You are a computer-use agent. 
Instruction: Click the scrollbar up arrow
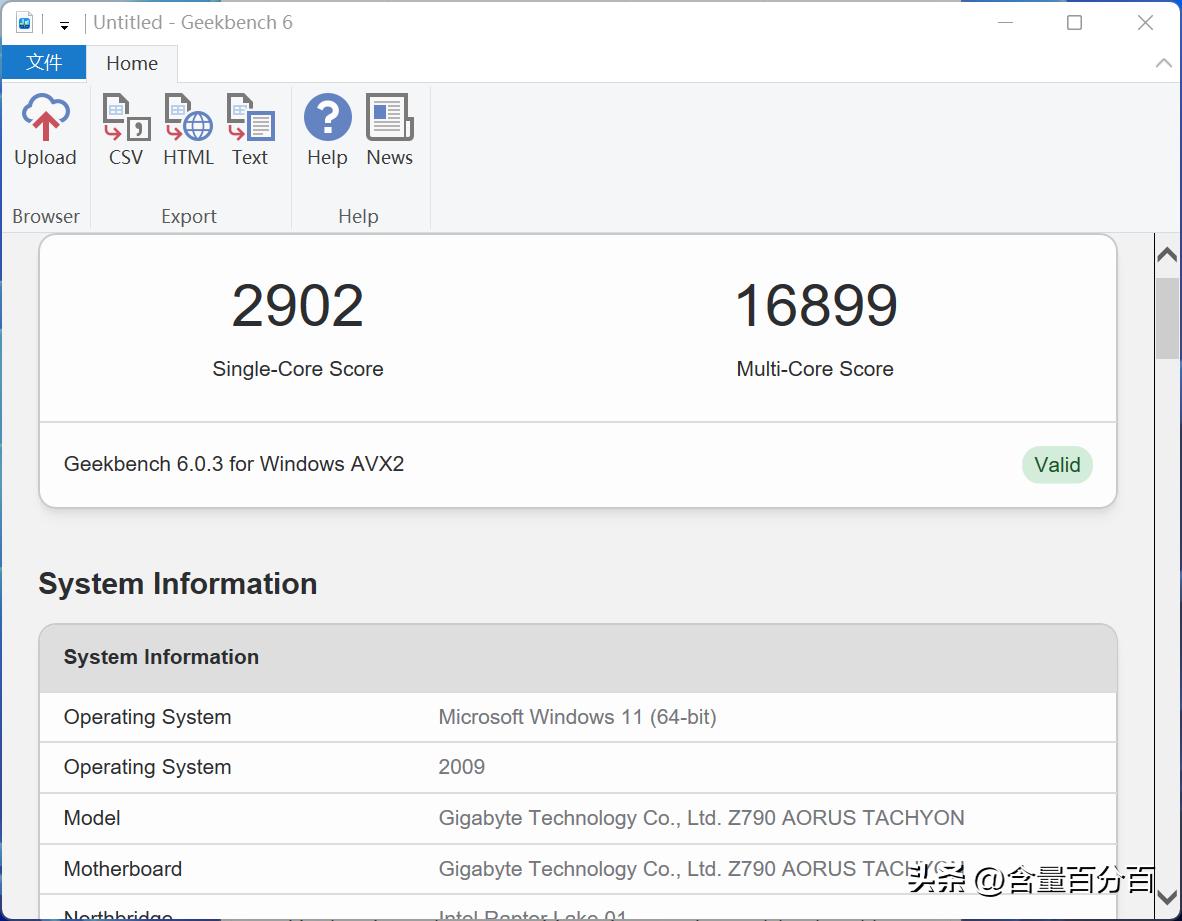click(x=1166, y=256)
